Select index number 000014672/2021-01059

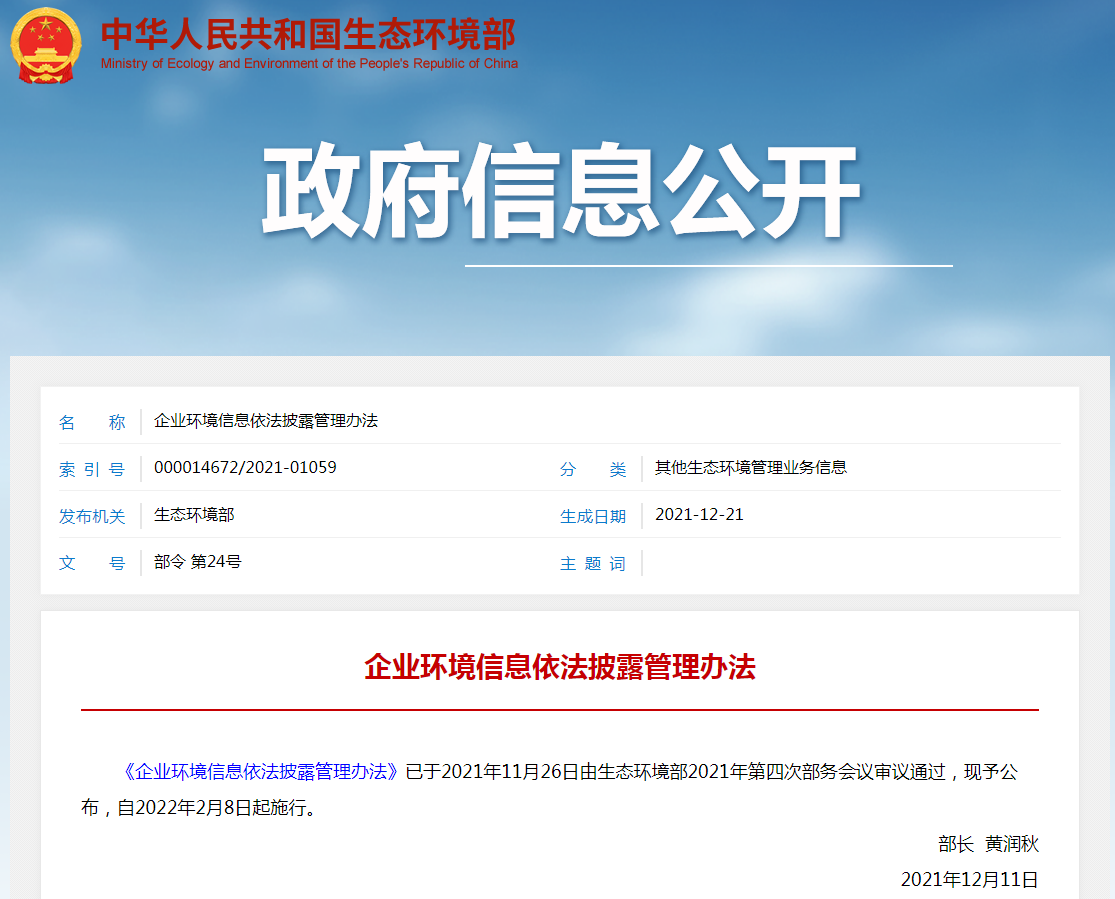(245, 467)
